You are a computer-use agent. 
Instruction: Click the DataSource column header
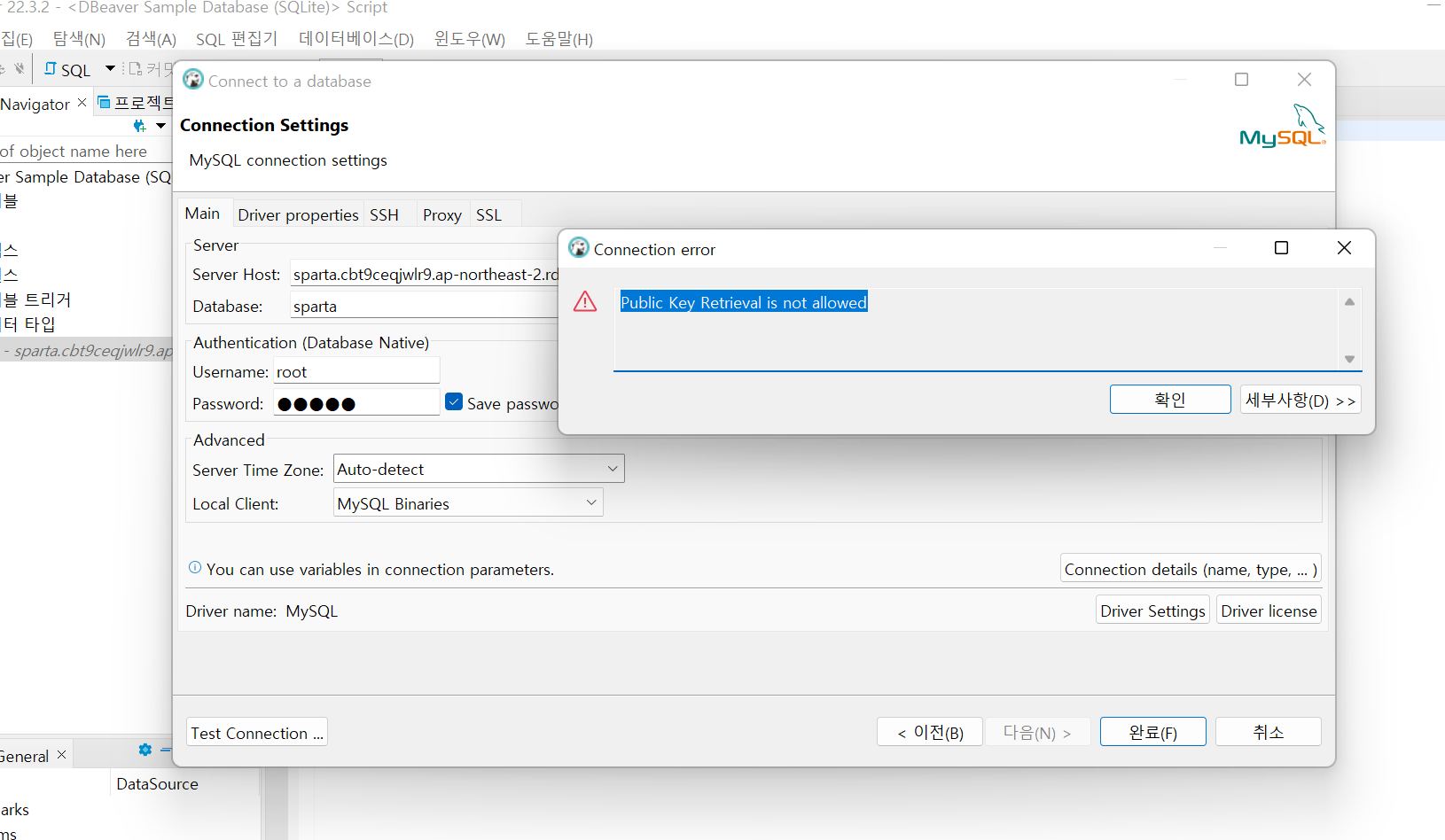[158, 783]
